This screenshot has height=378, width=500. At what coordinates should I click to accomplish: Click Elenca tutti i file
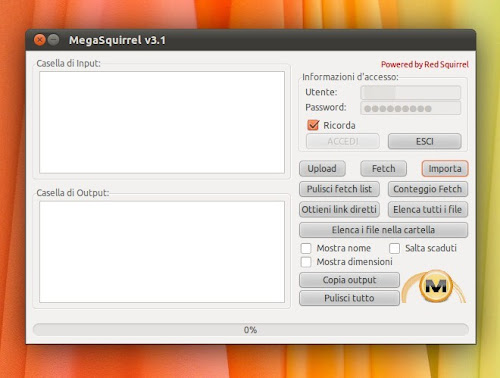(428, 209)
